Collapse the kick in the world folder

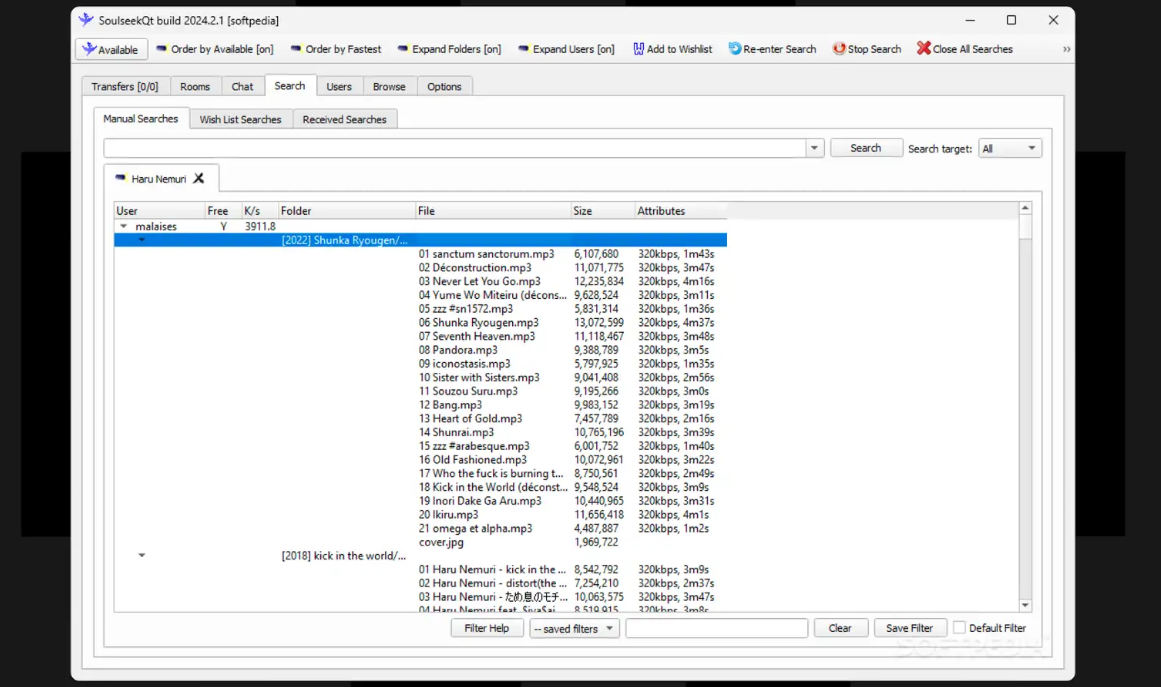click(141, 555)
